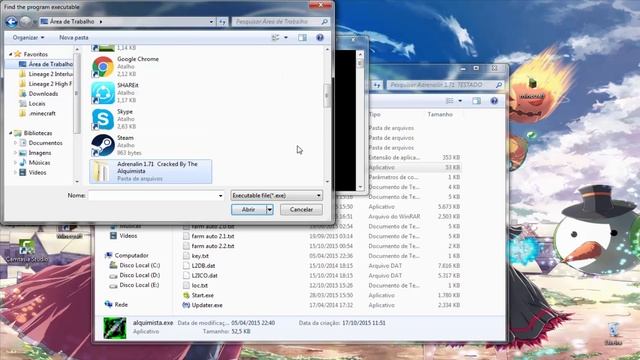Collapse the Bibliotecas section
This screenshot has width=640, height=360.
[x=11, y=133]
